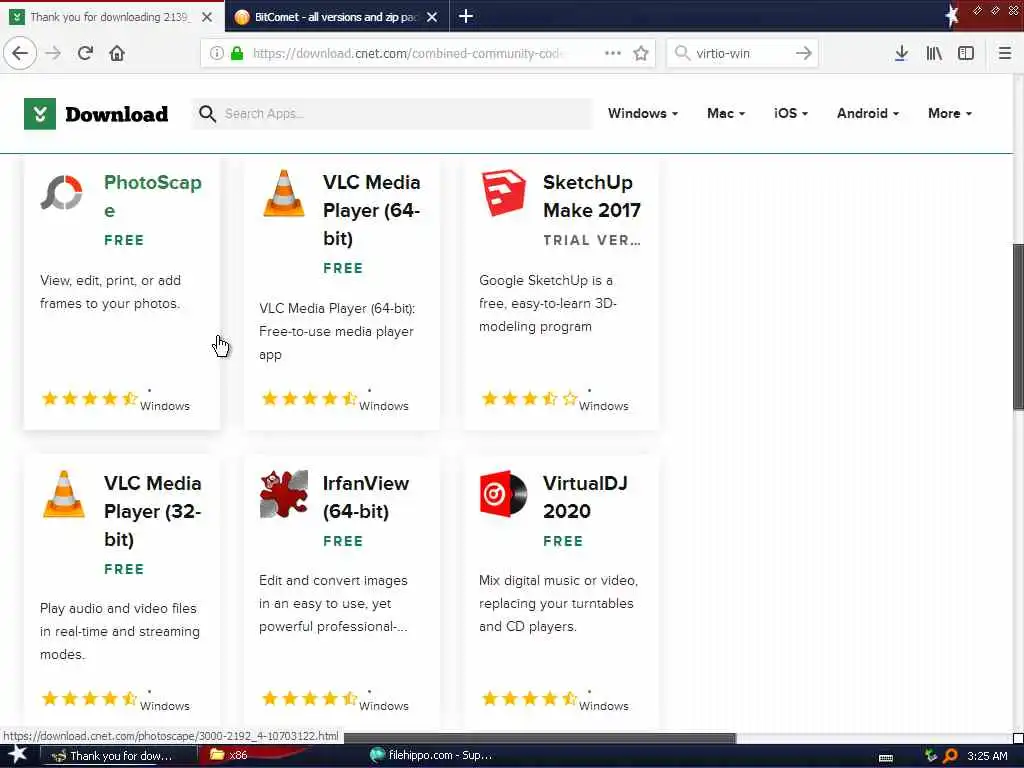Open a new browser tab with plus
The width and height of the screenshot is (1024, 768).
(x=466, y=16)
